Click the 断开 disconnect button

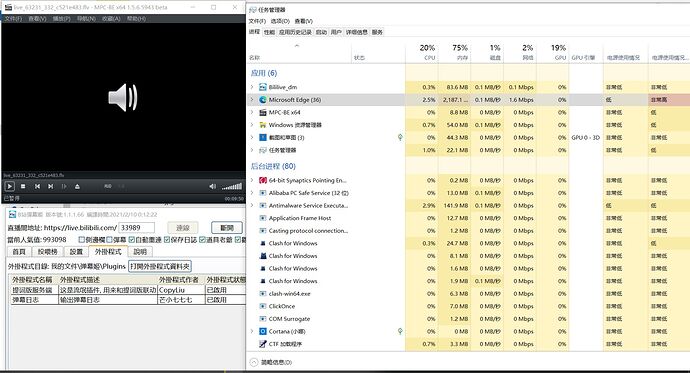coord(227,228)
